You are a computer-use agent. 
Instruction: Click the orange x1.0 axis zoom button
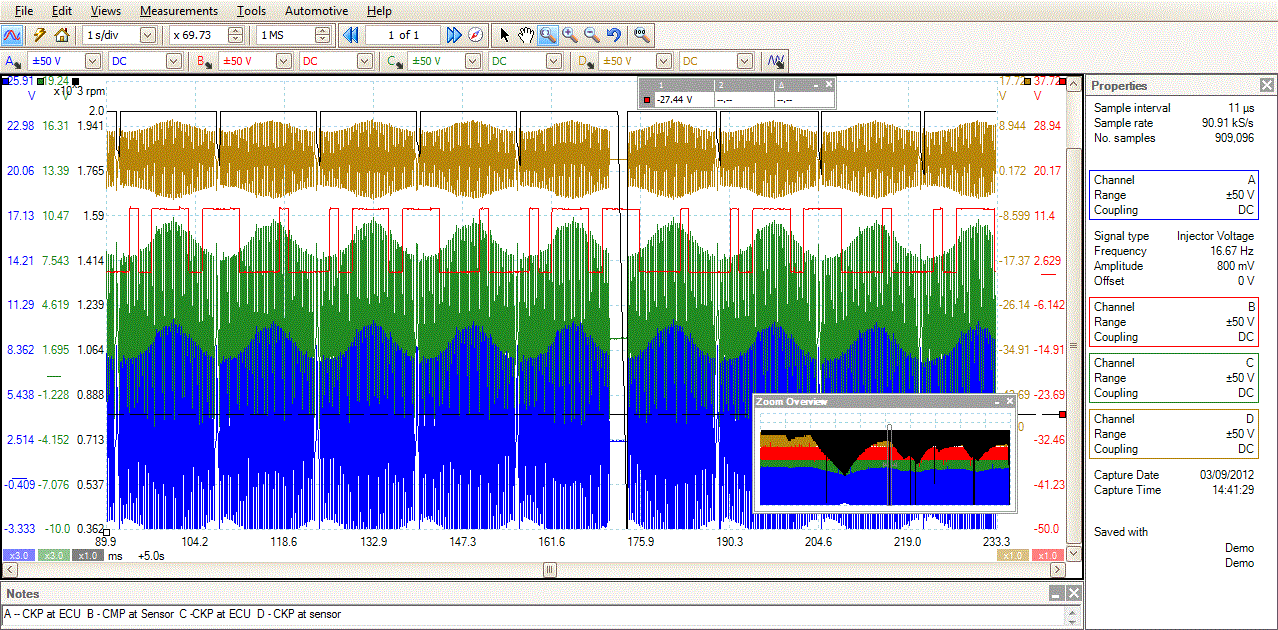coord(1014,555)
